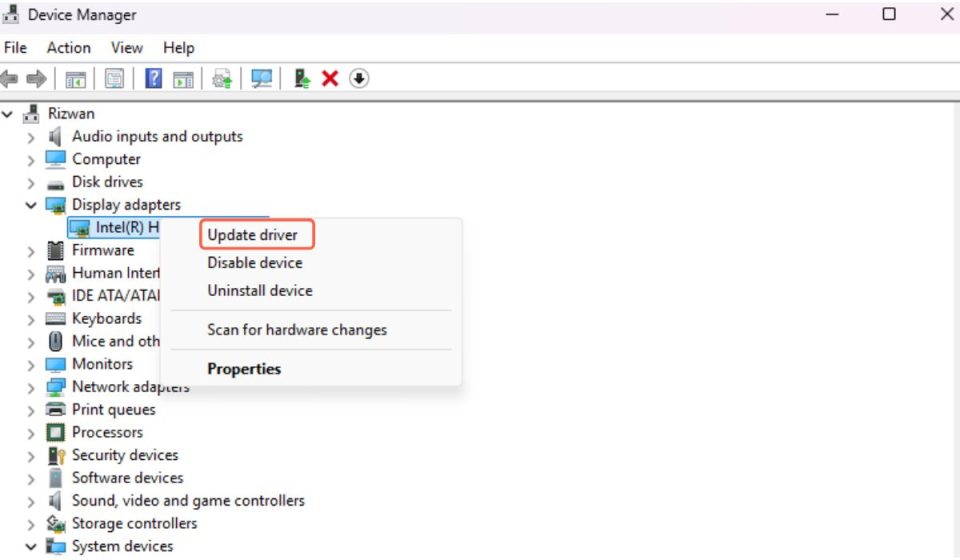This screenshot has width=960, height=560.
Task: Click the circled down-arrow toolbar icon
Action: click(359, 78)
